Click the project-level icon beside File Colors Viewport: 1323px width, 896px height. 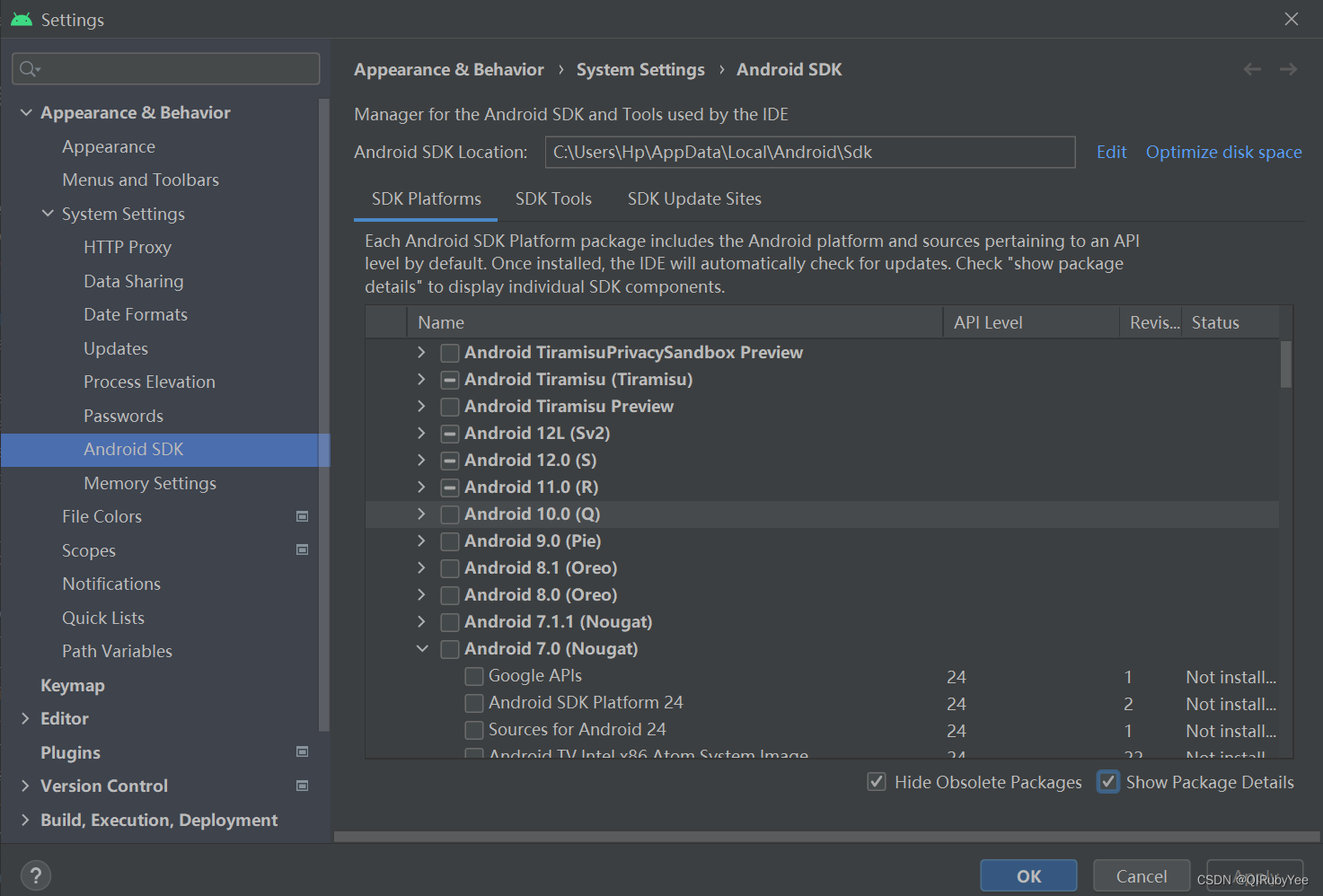tap(303, 516)
